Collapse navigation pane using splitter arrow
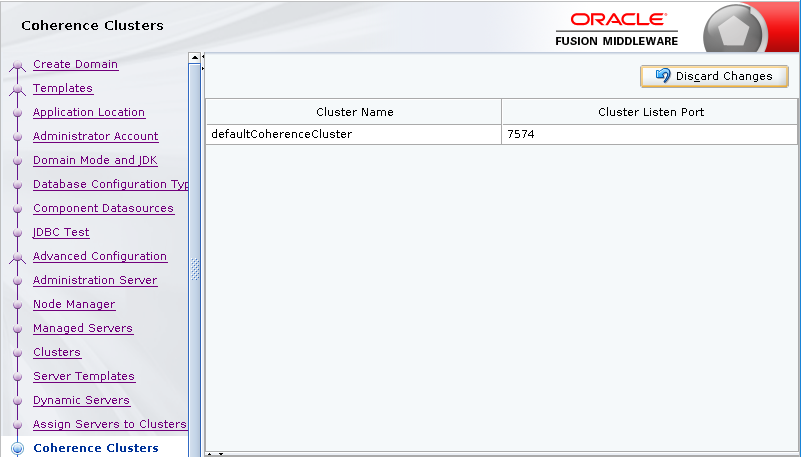 click(x=203, y=57)
